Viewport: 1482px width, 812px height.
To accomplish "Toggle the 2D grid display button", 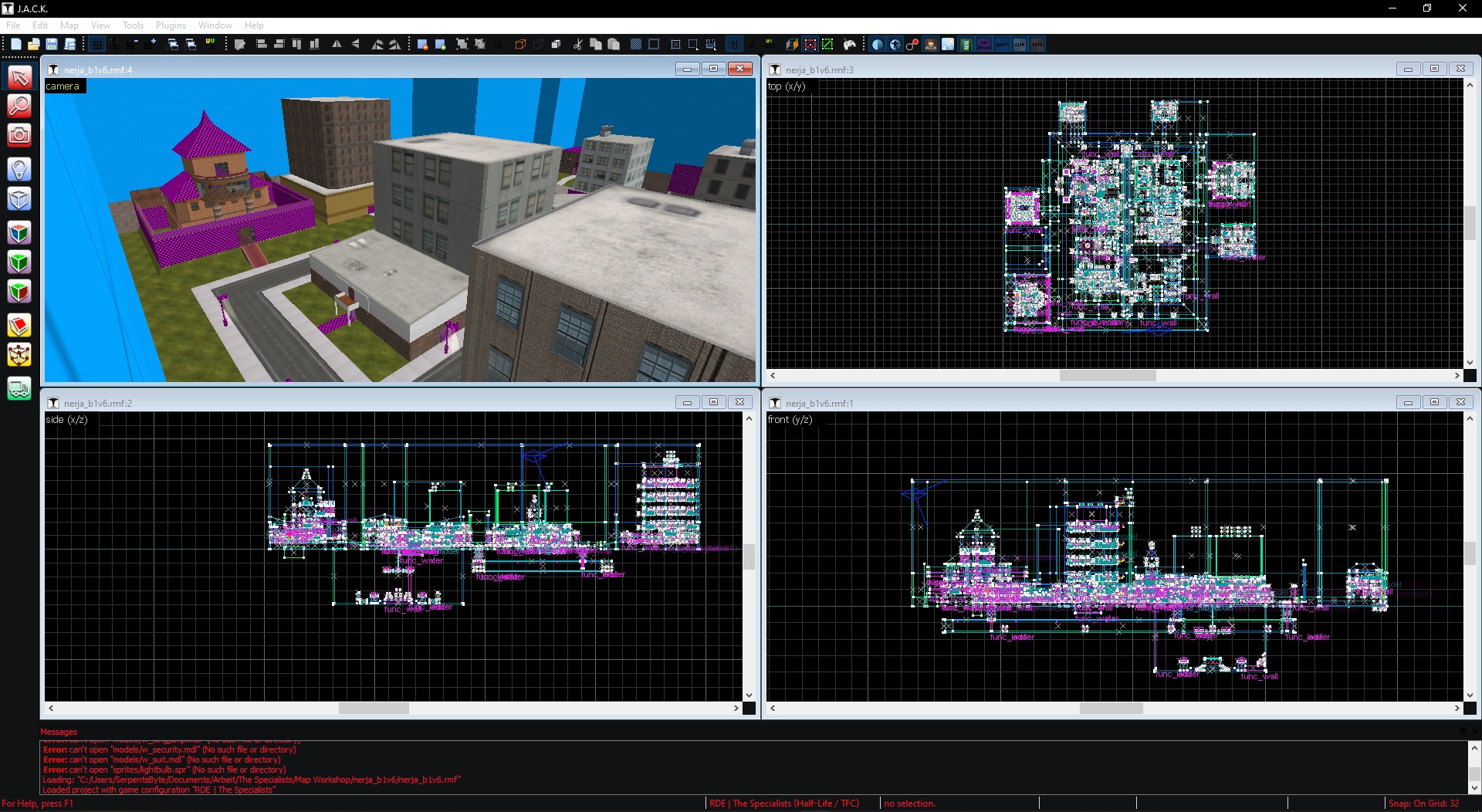I will point(96,45).
